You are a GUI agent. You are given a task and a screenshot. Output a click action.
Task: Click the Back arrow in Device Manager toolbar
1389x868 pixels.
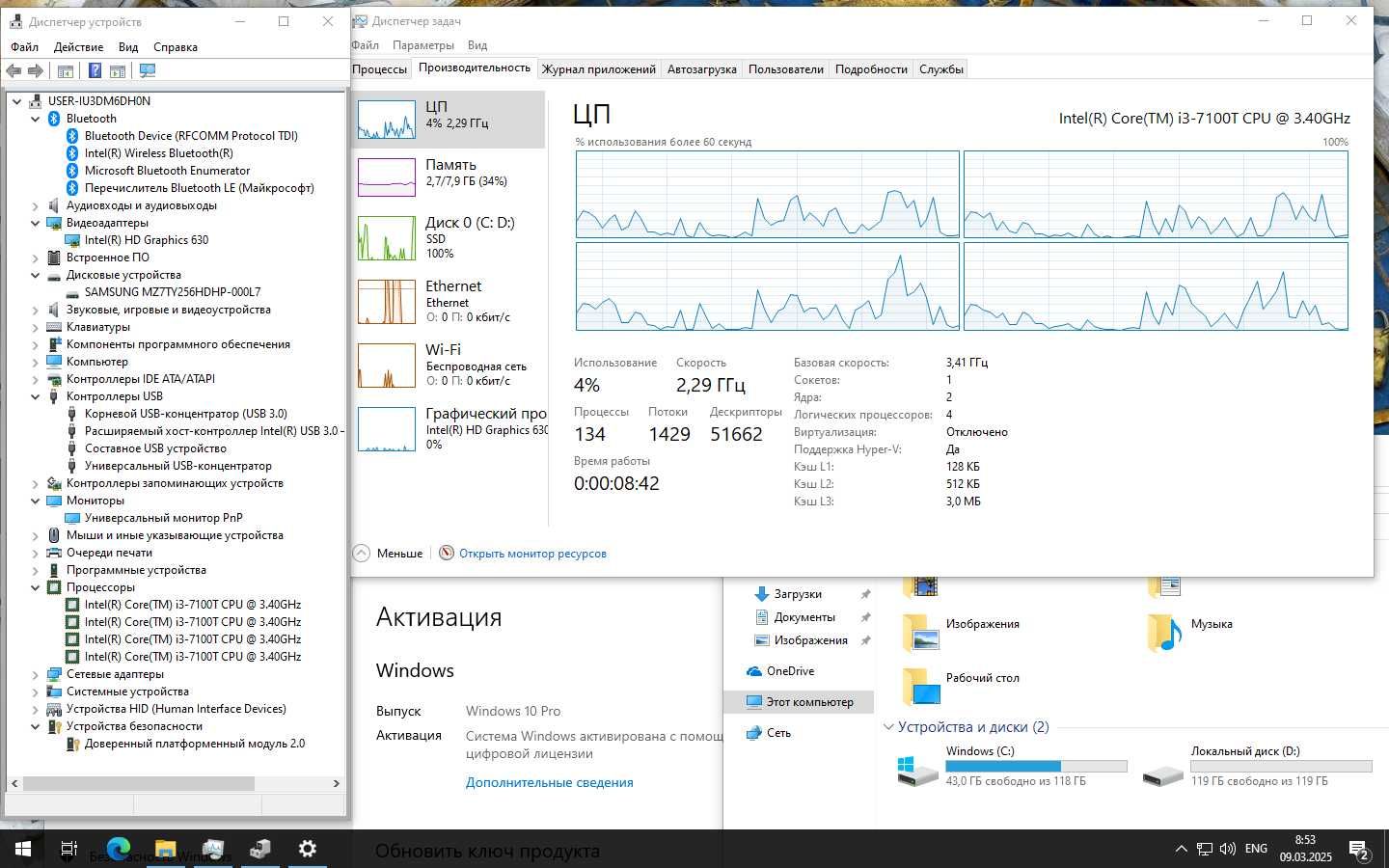(x=14, y=70)
